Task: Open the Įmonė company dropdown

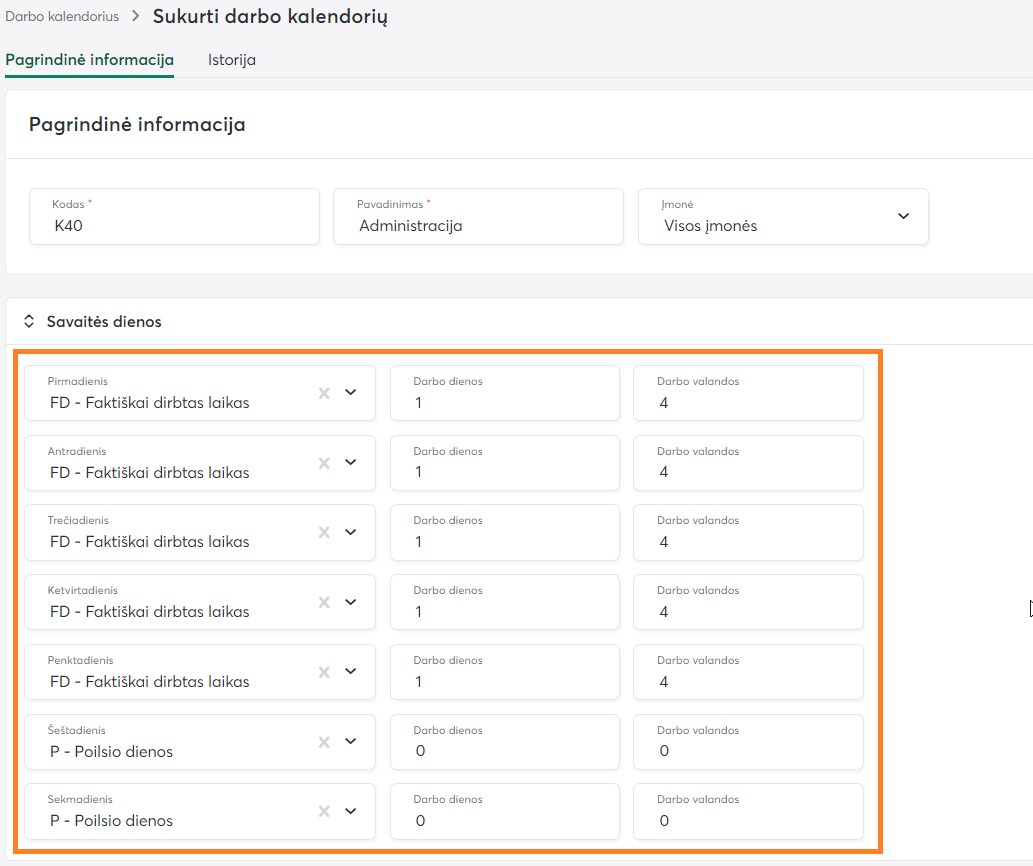Action: (x=902, y=216)
